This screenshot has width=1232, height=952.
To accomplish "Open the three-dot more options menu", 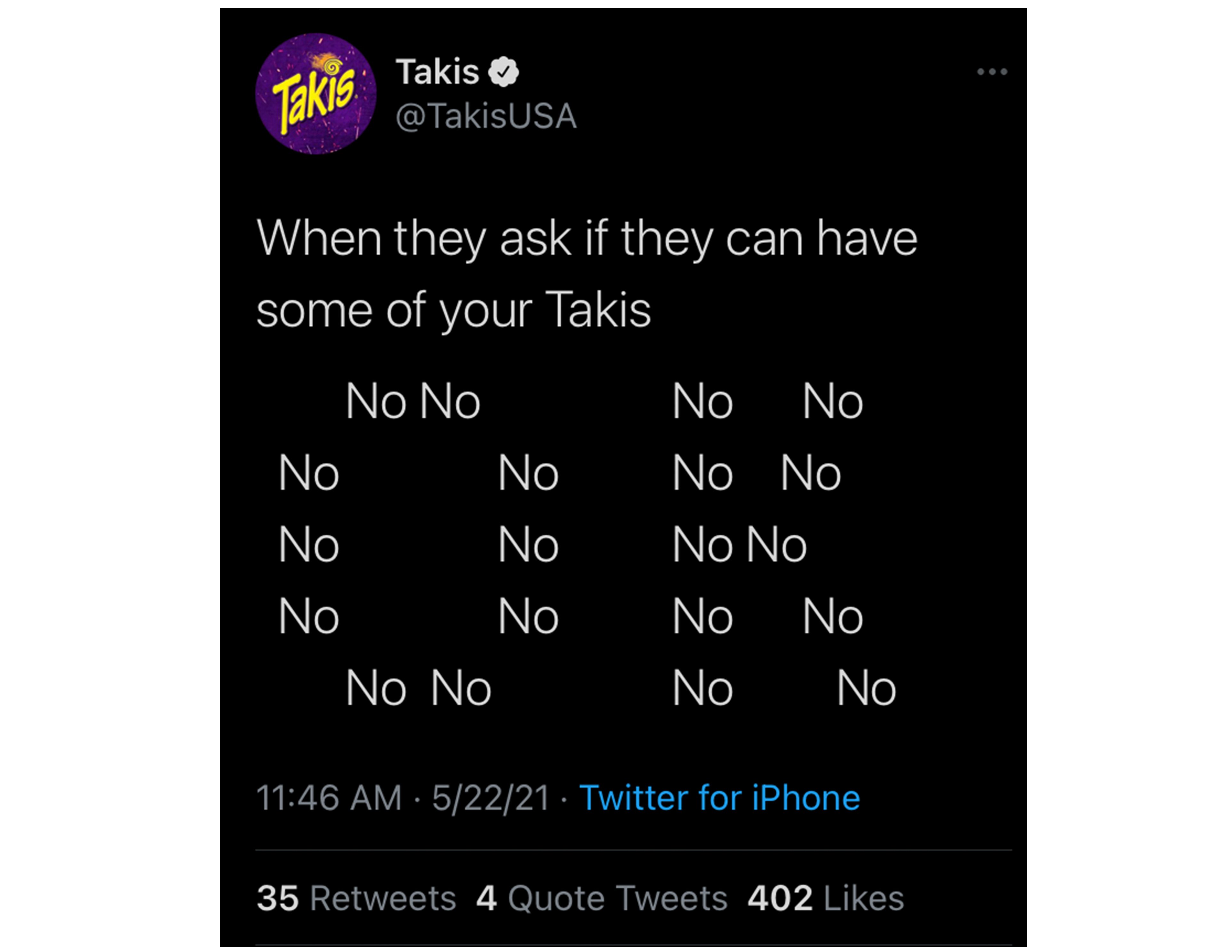I will tap(992, 72).
